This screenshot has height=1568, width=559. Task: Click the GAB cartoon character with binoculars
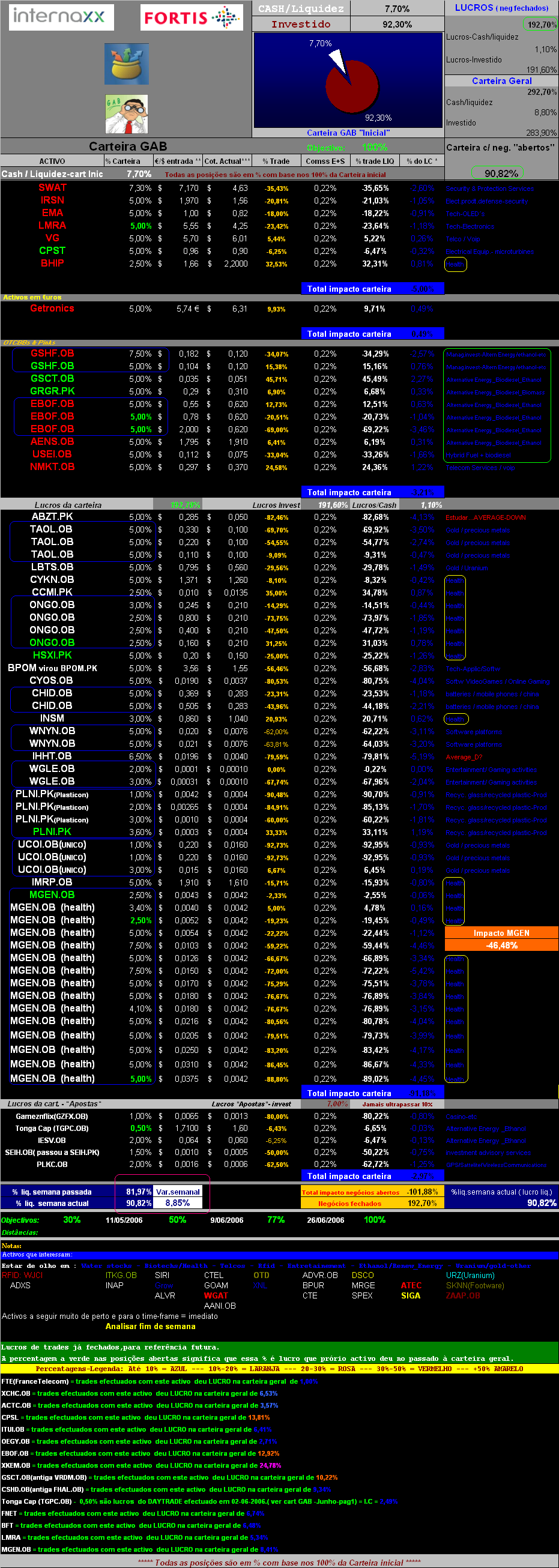pos(127,114)
